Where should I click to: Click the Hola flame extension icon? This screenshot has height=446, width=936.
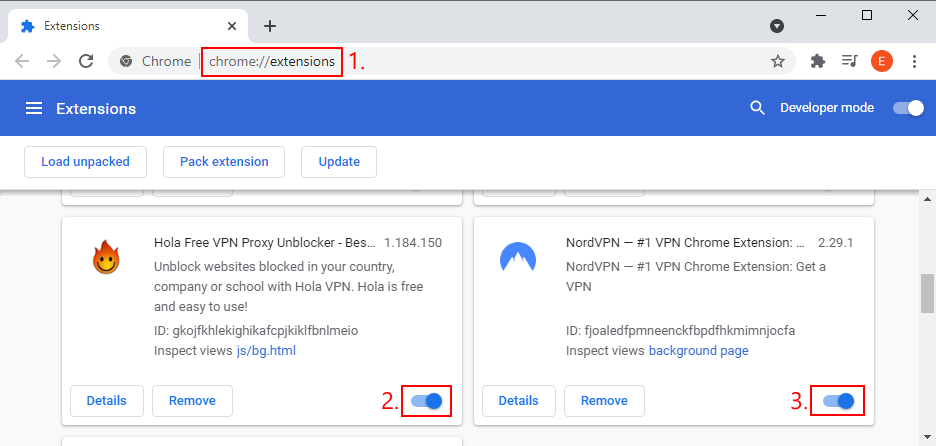pyautogui.click(x=106, y=257)
